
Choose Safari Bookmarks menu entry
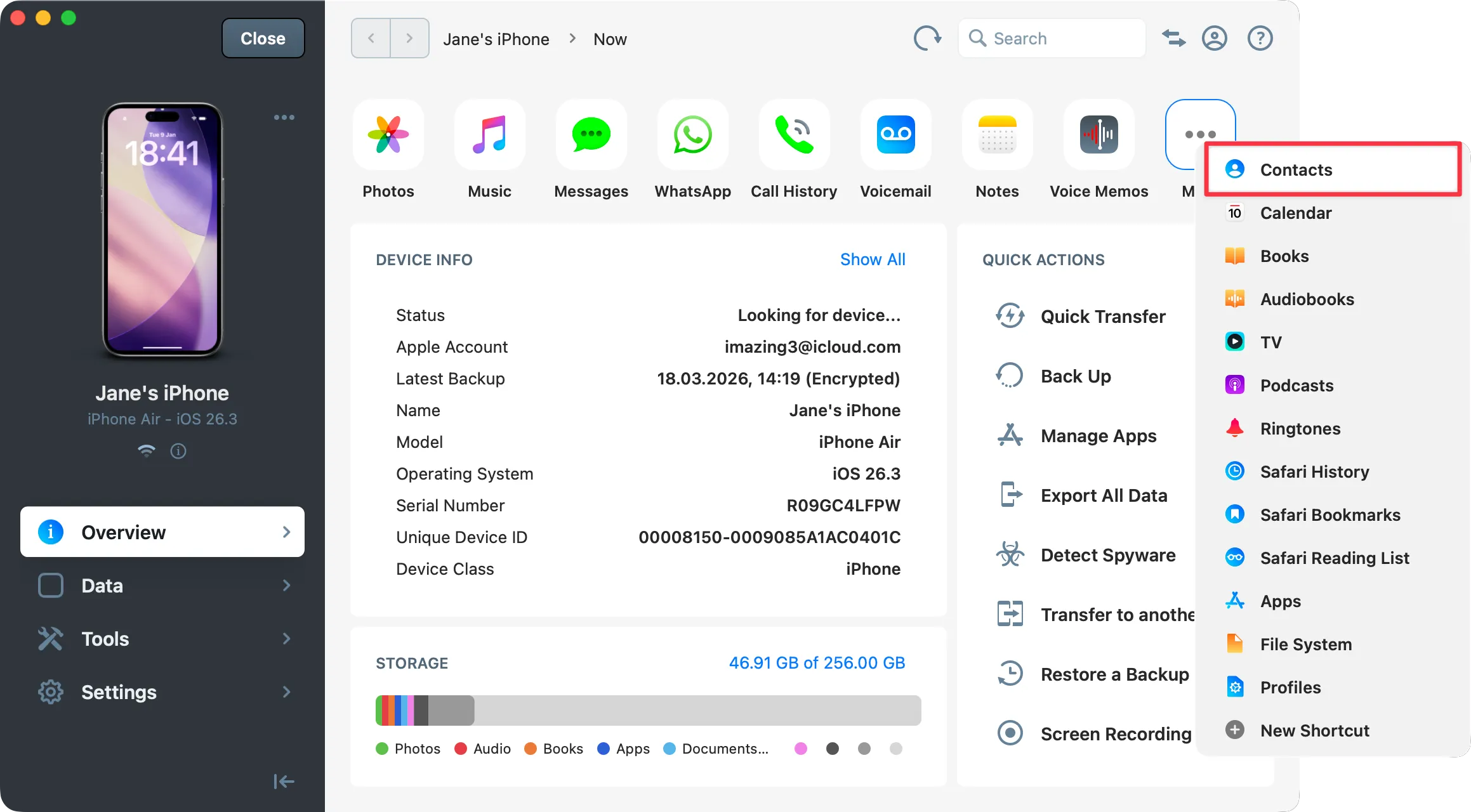[x=1330, y=514]
